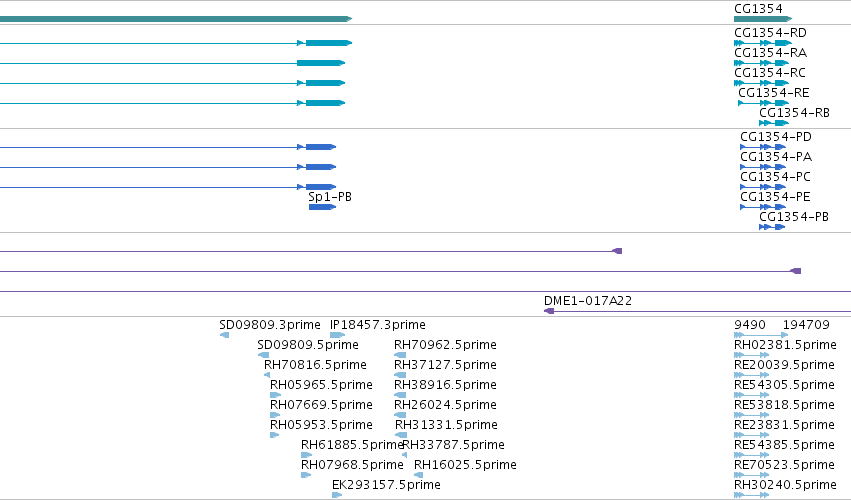Select EST RH05953.5prime
This screenshot has height=500, width=851.
click(321, 425)
